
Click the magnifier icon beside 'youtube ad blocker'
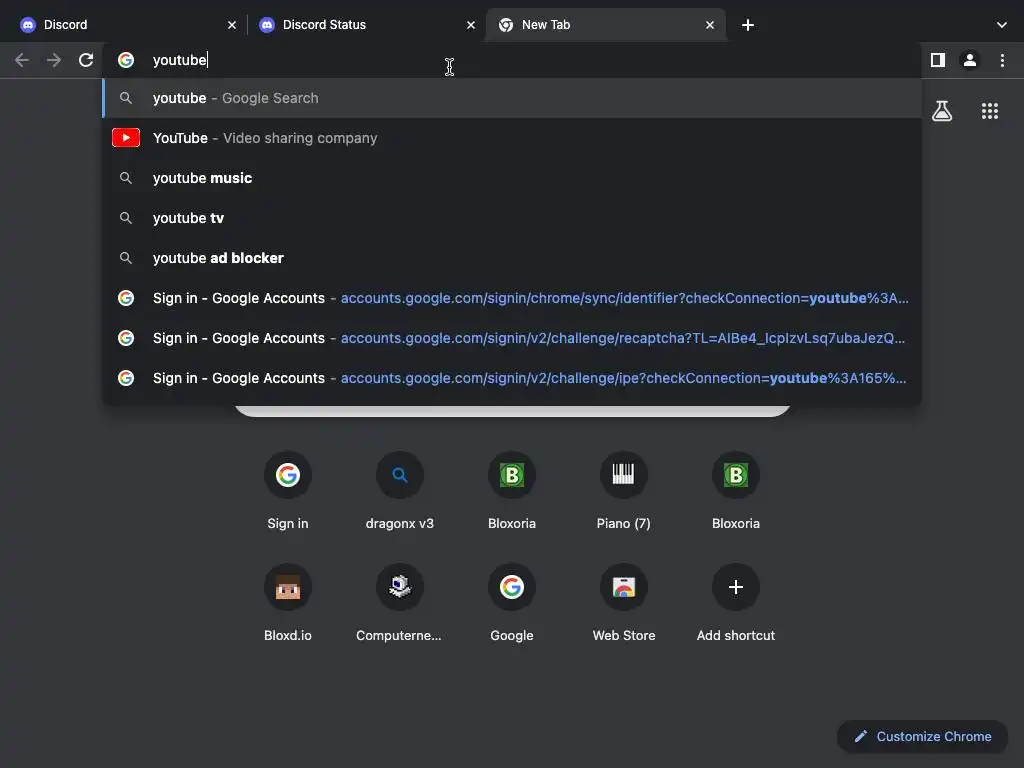(126, 258)
